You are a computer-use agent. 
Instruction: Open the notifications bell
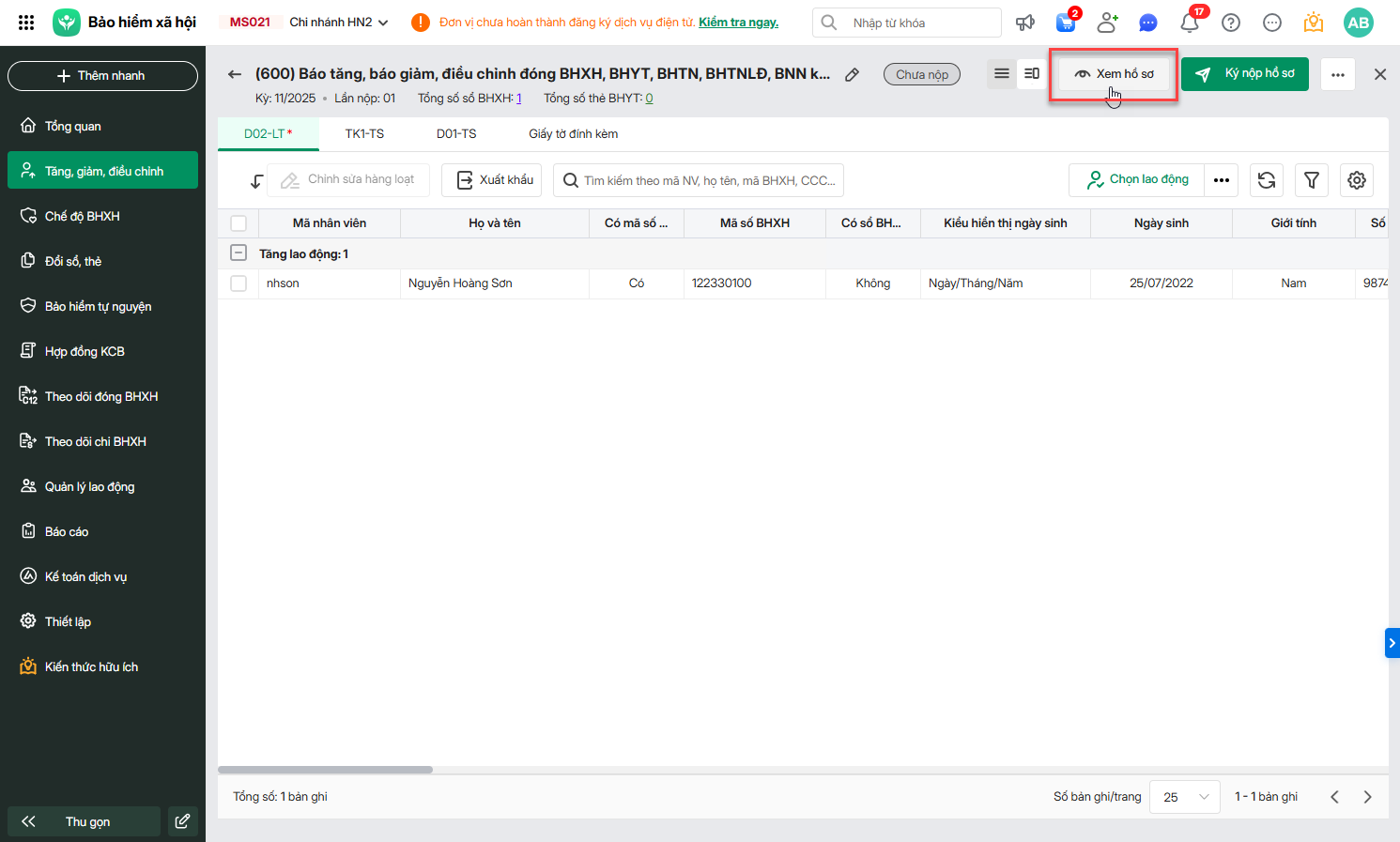click(x=1190, y=23)
